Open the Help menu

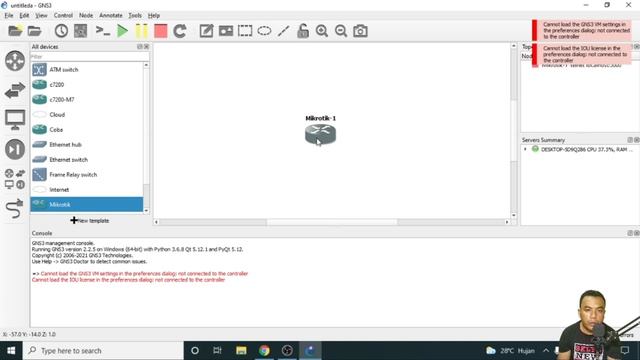coord(153,16)
